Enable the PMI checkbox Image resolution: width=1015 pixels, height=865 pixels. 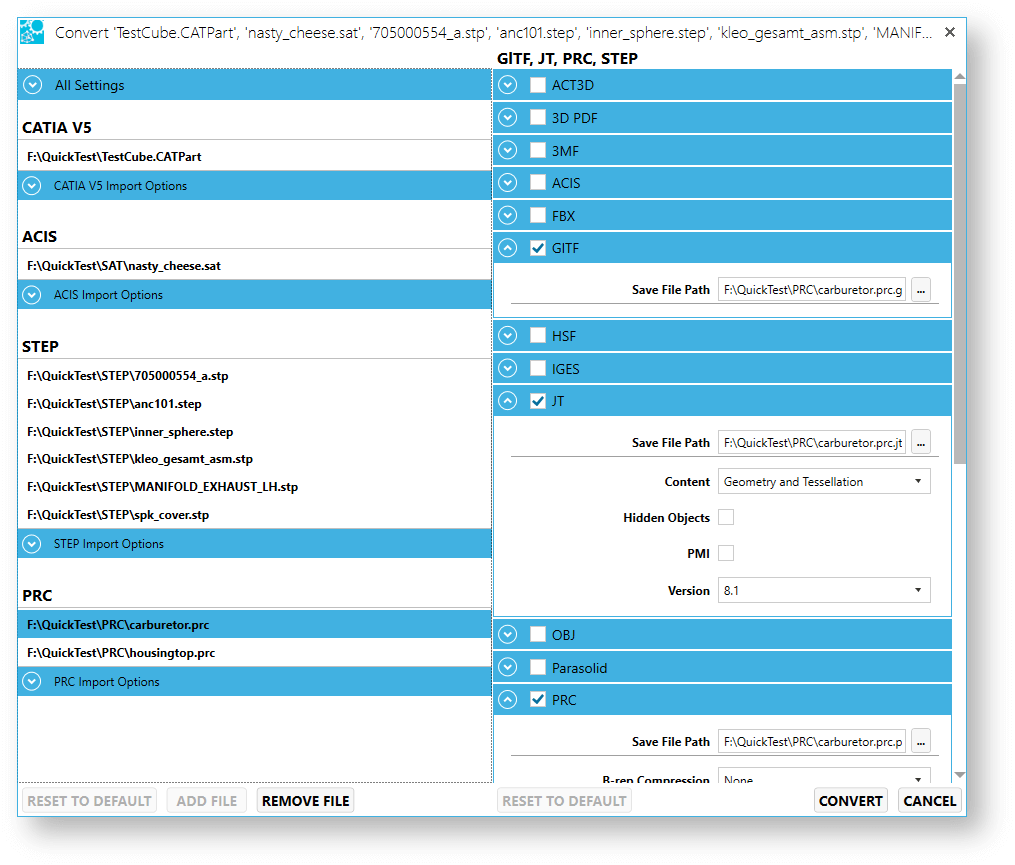click(726, 553)
